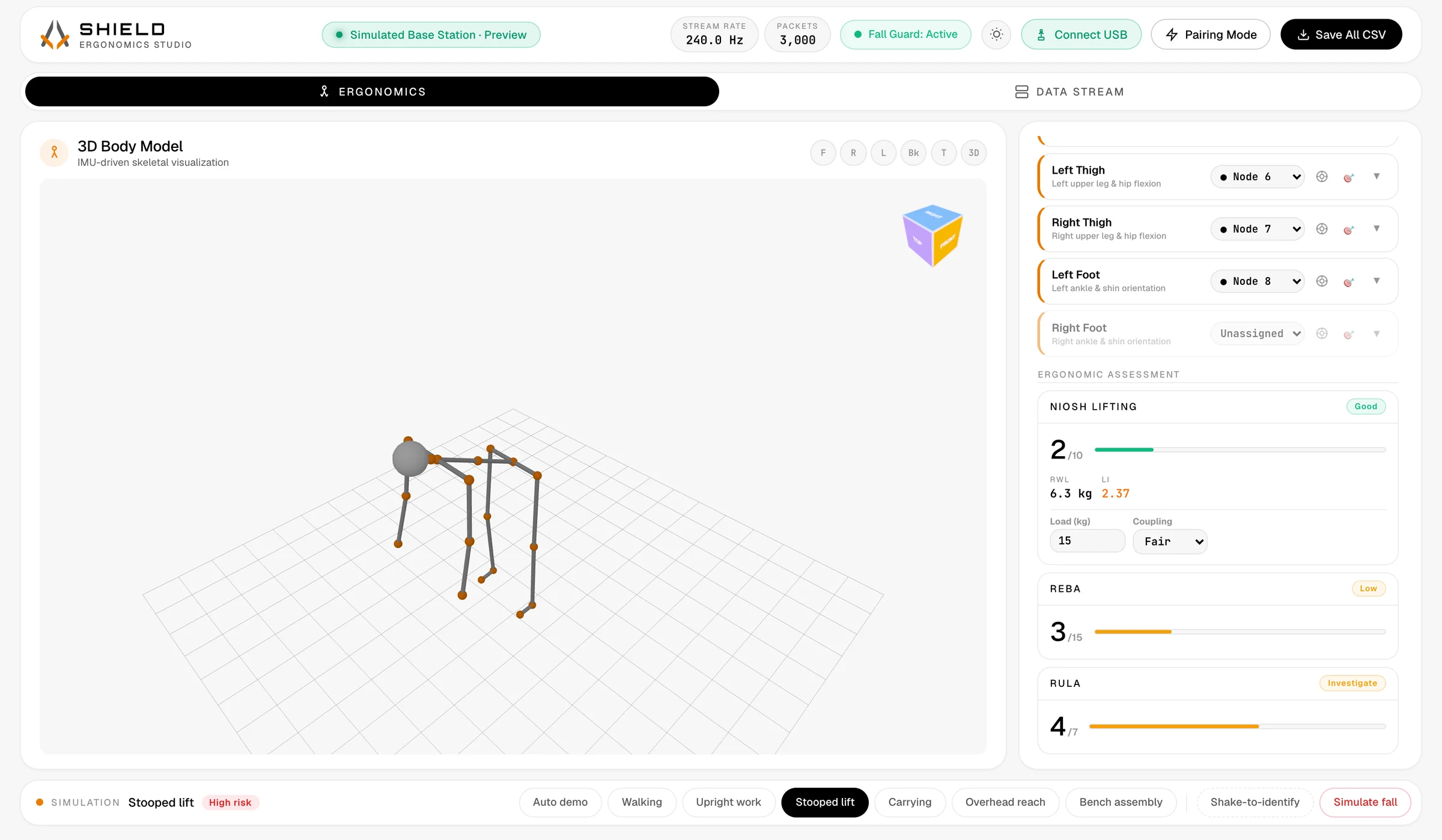
Task: Enable Pairing Mode
Action: tap(1211, 35)
